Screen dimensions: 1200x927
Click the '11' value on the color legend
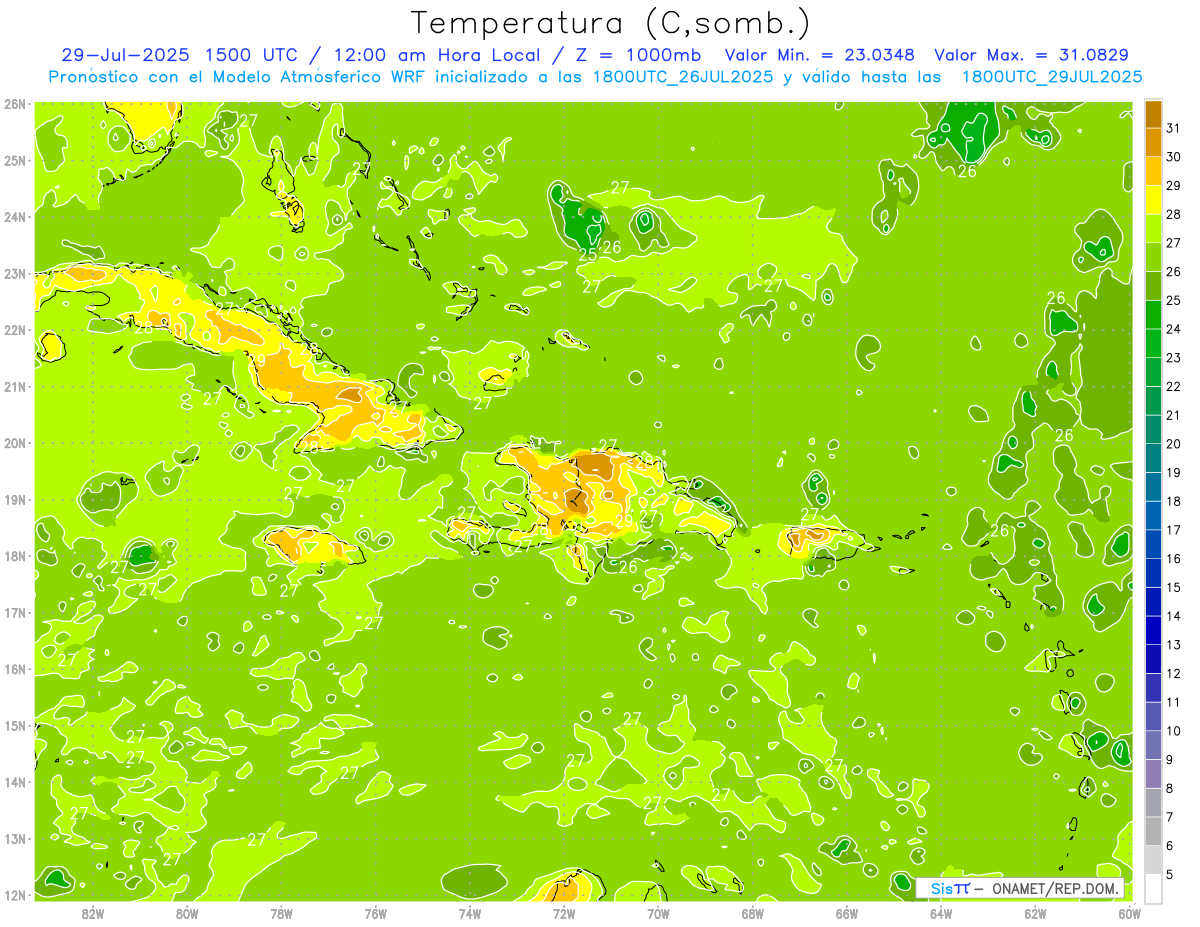pos(1173,702)
